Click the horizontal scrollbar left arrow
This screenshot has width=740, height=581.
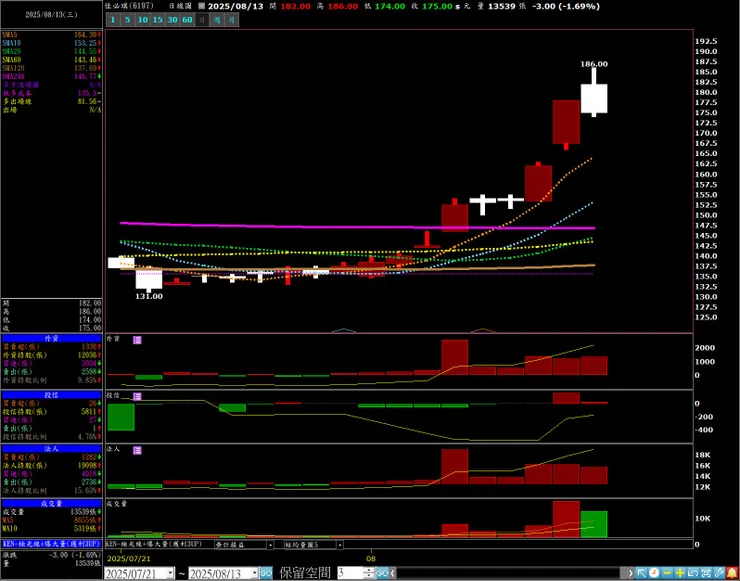(393, 573)
